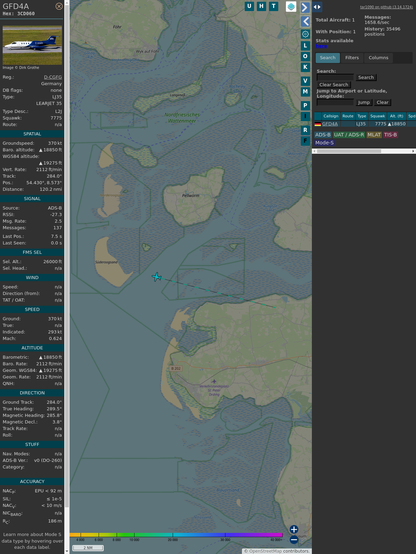The height and width of the screenshot is (554, 416).
Task: Click the center-on-aircraft target icon
Action: click(x=305, y=34)
